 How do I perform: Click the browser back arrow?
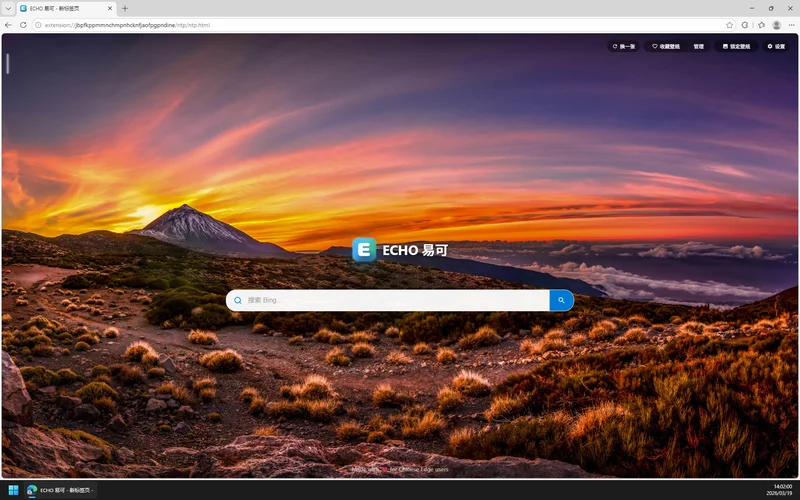point(9,25)
